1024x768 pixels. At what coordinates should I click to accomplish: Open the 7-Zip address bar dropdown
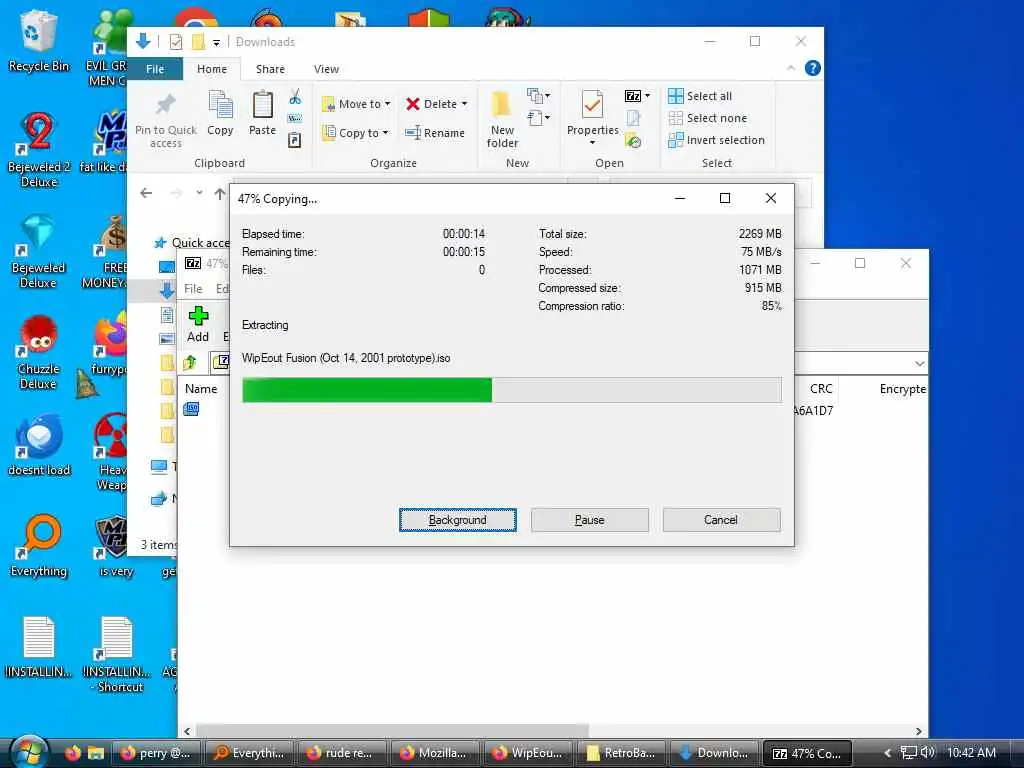point(920,364)
